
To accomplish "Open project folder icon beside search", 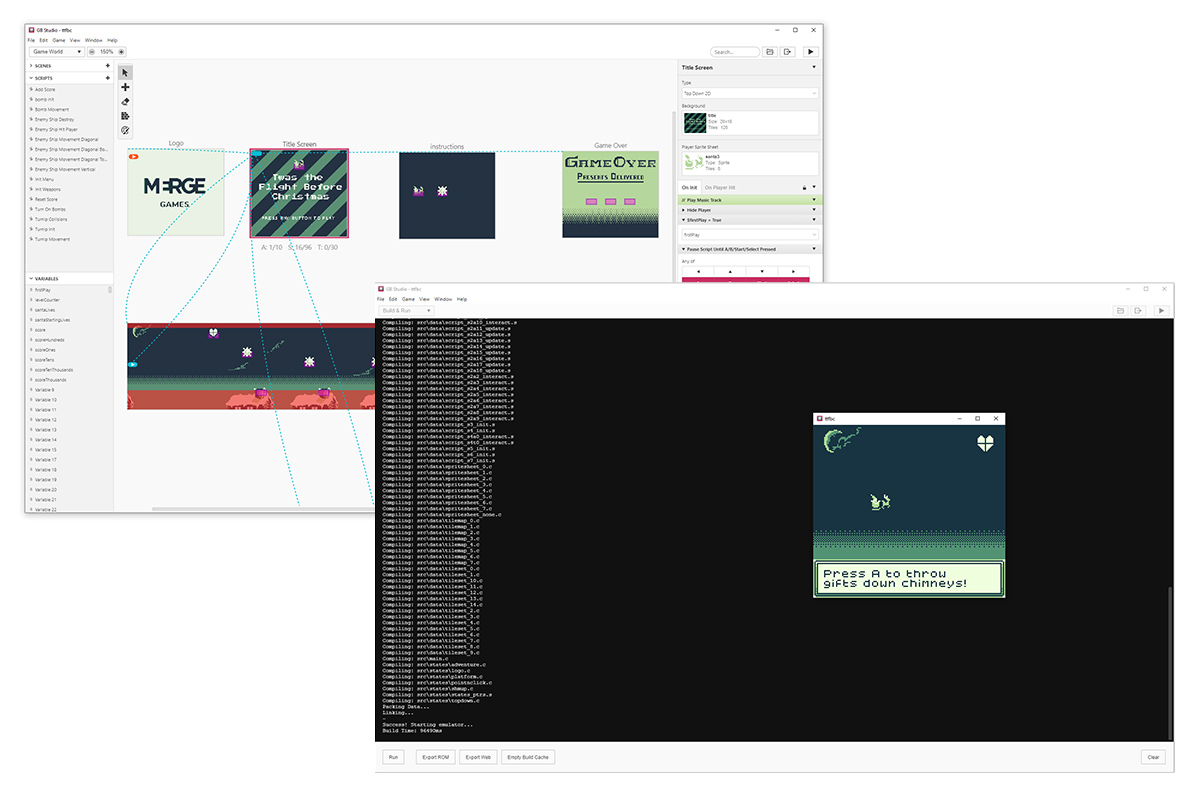I will [769, 51].
